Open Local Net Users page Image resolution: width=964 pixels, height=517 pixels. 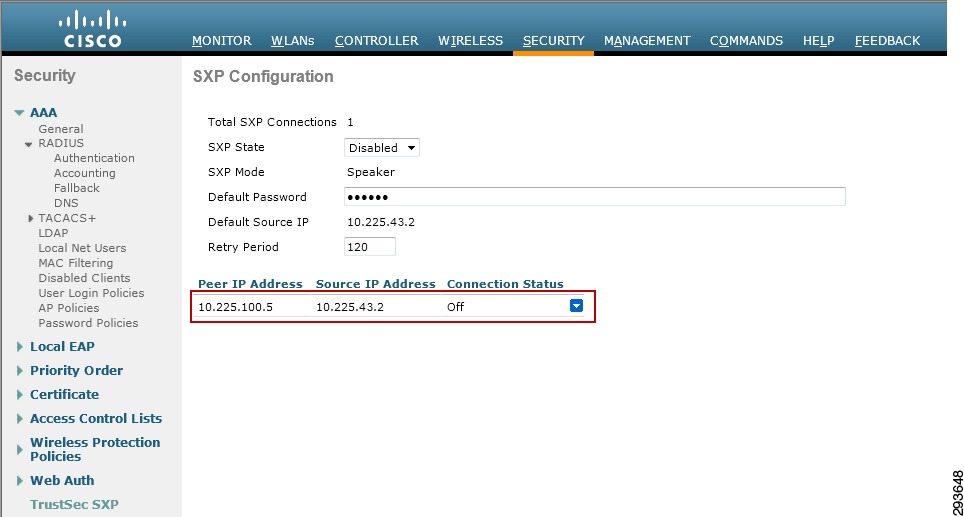[82, 248]
